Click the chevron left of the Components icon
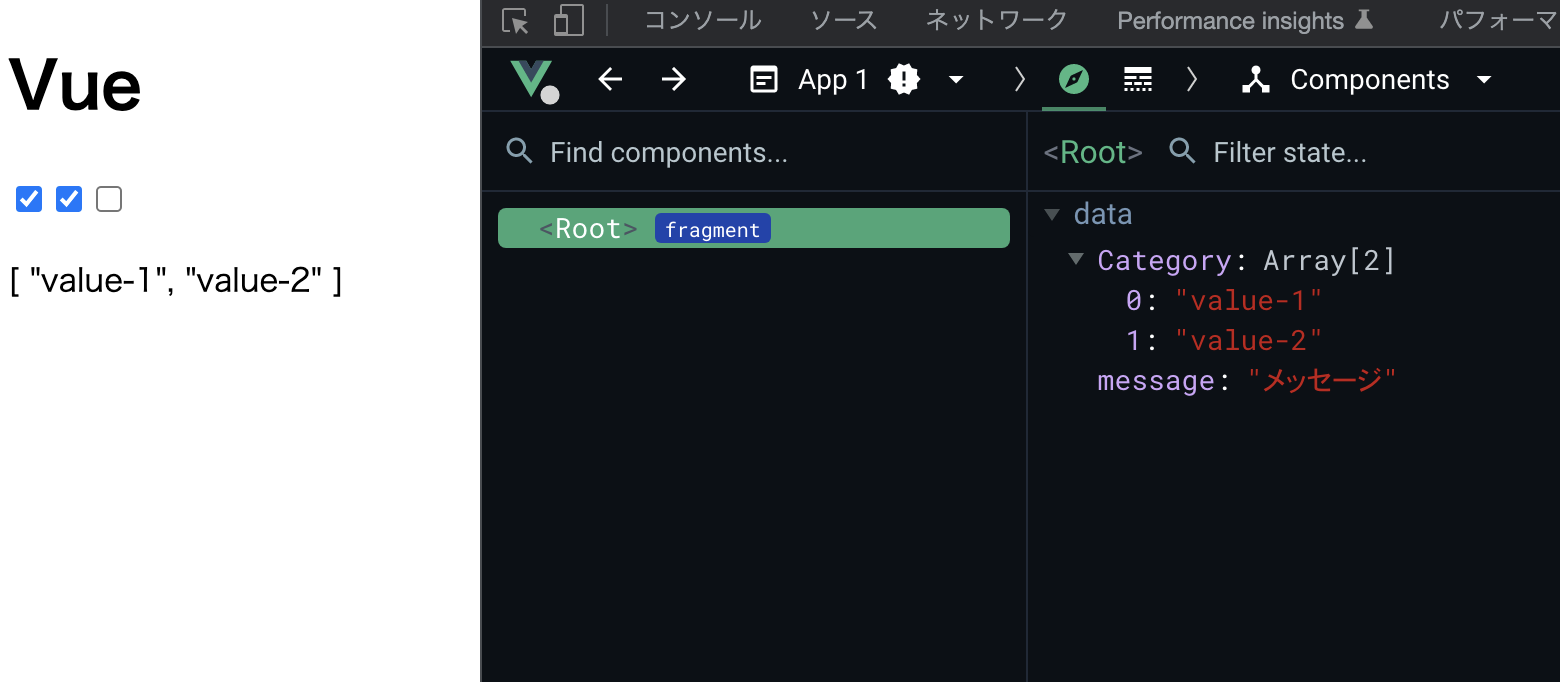Image resolution: width=1560 pixels, height=682 pixels. (1192, 80)
